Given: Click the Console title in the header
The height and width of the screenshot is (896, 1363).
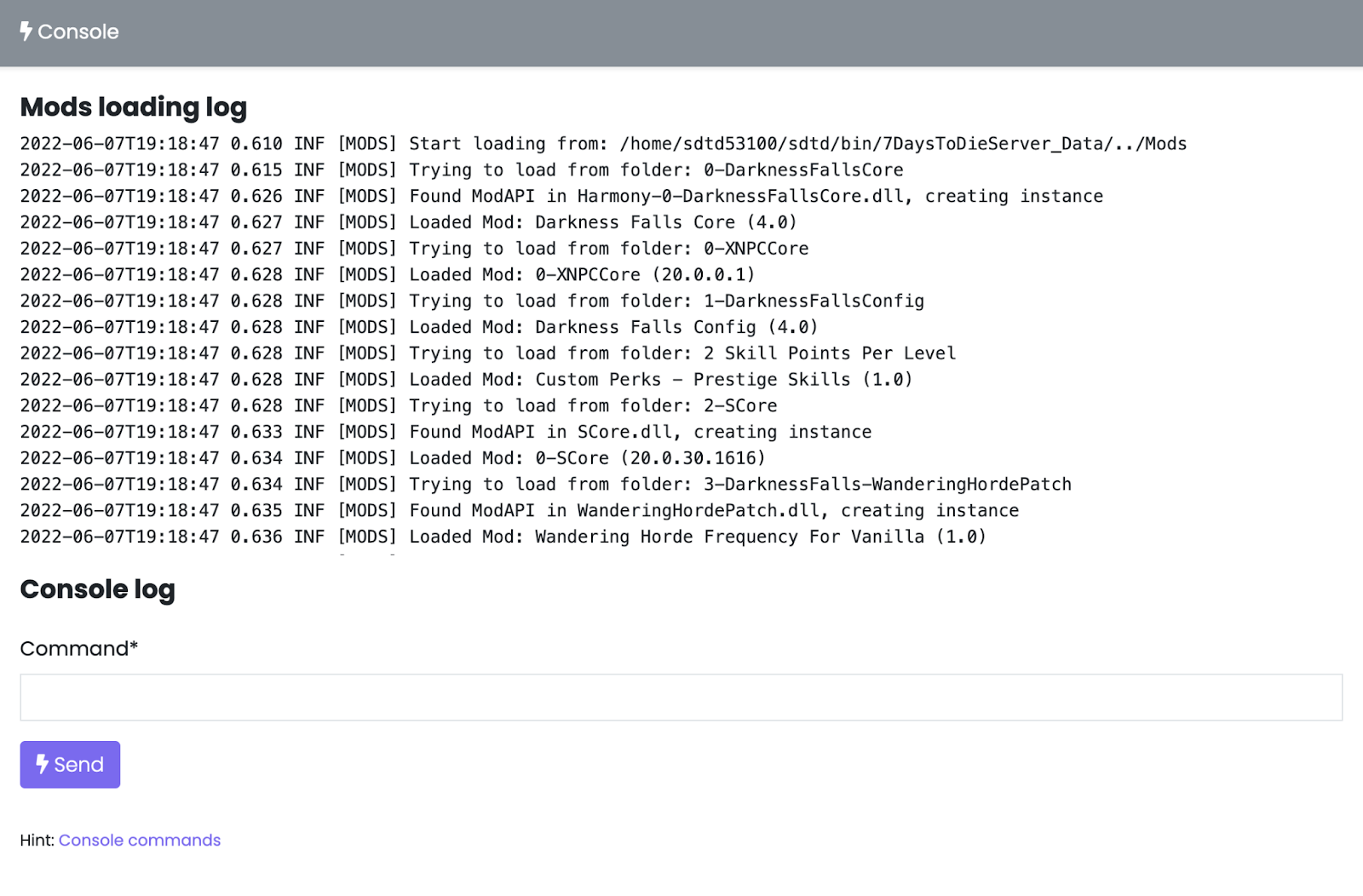Looking at the screenshot, I should (78, 32).
